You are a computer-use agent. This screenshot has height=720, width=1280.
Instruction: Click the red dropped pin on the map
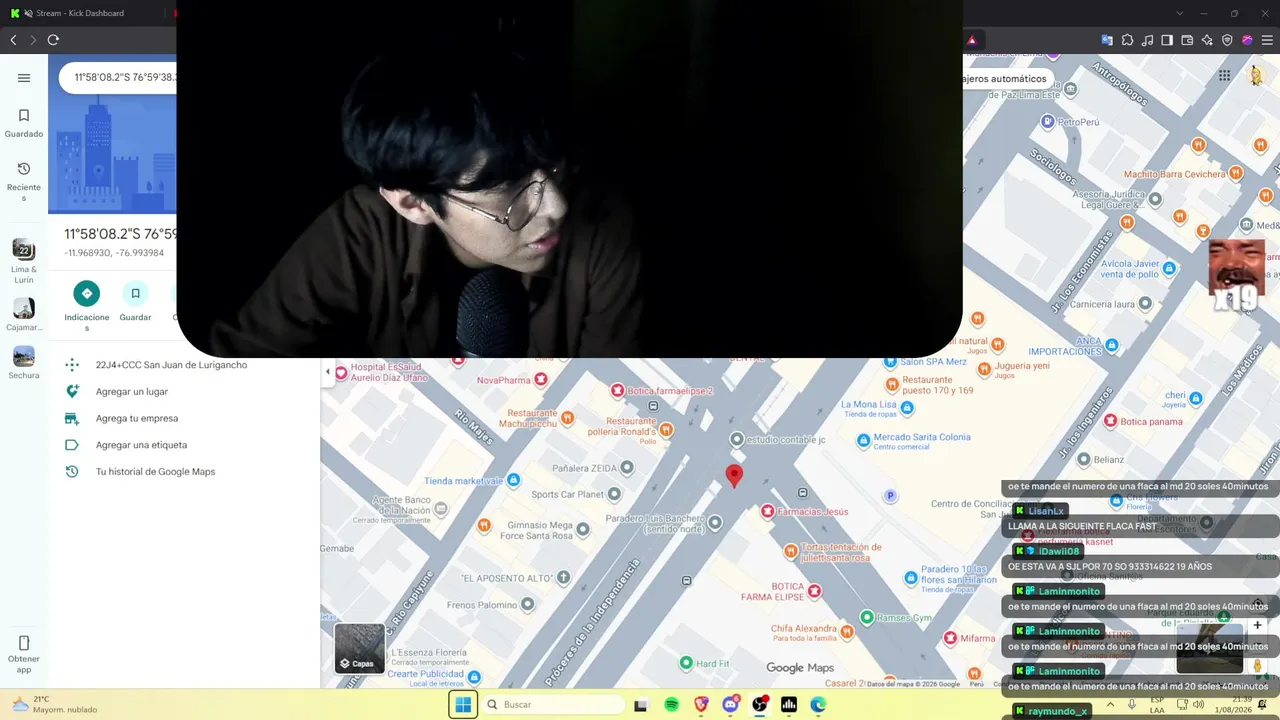point(734,476)
